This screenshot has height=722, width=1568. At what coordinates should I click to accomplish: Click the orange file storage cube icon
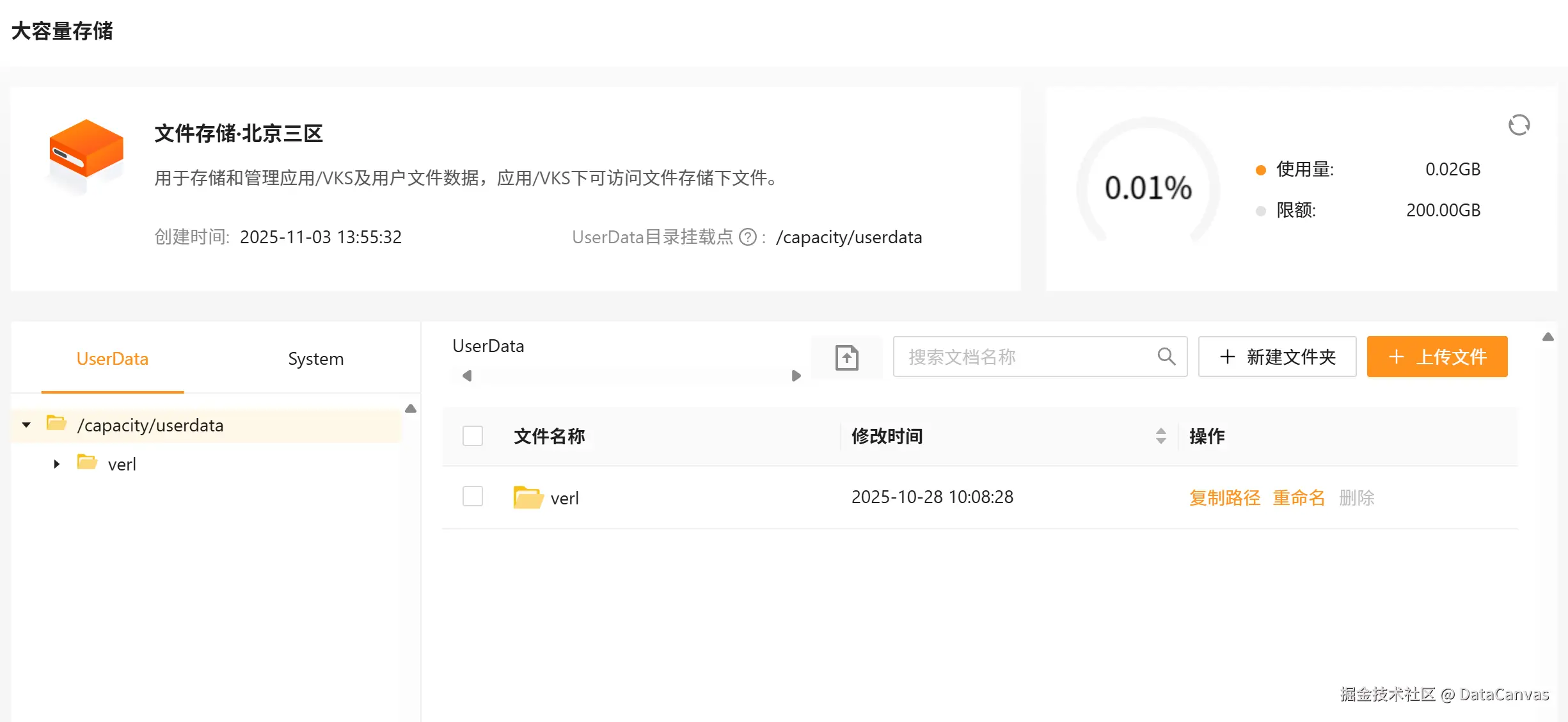tap(86, 148)
